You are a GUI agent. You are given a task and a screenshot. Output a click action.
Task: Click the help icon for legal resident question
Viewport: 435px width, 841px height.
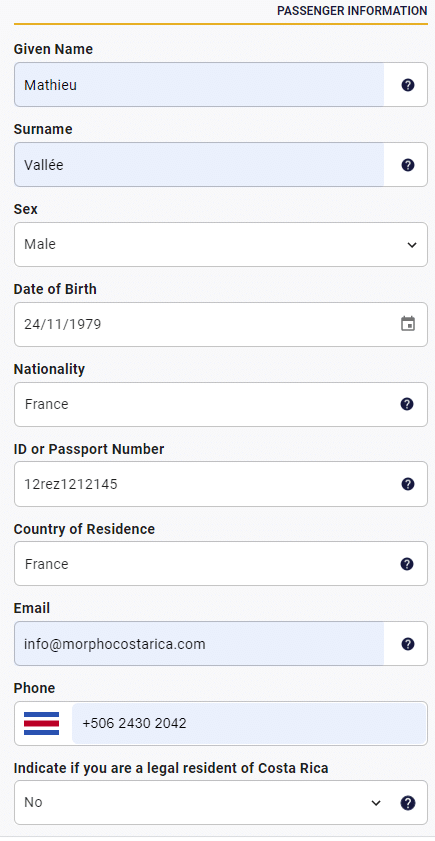[408, 802]
